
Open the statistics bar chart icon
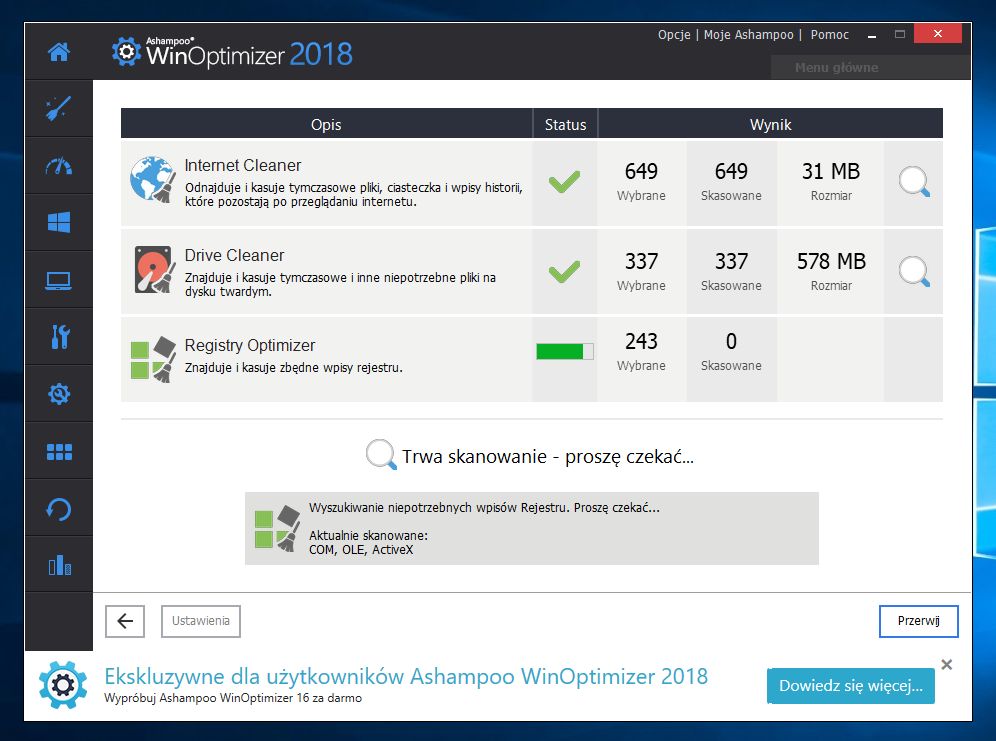(59, 564)
